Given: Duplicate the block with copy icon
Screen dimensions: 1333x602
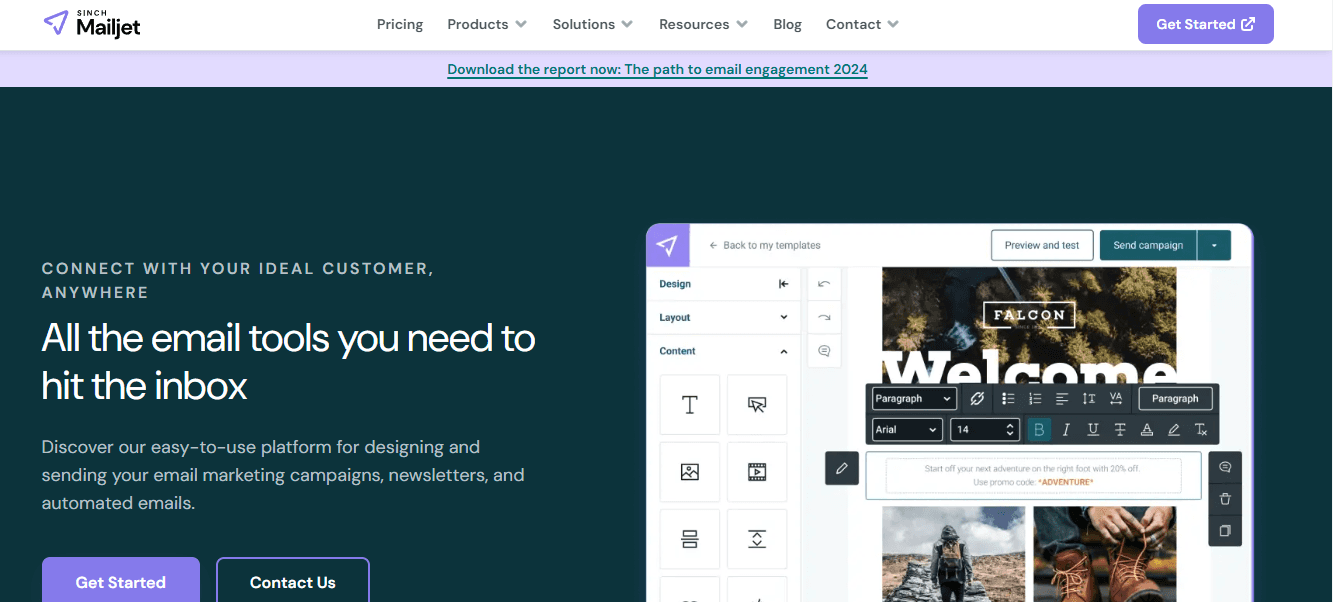Looking at the screenshot, I should 1225,530.
